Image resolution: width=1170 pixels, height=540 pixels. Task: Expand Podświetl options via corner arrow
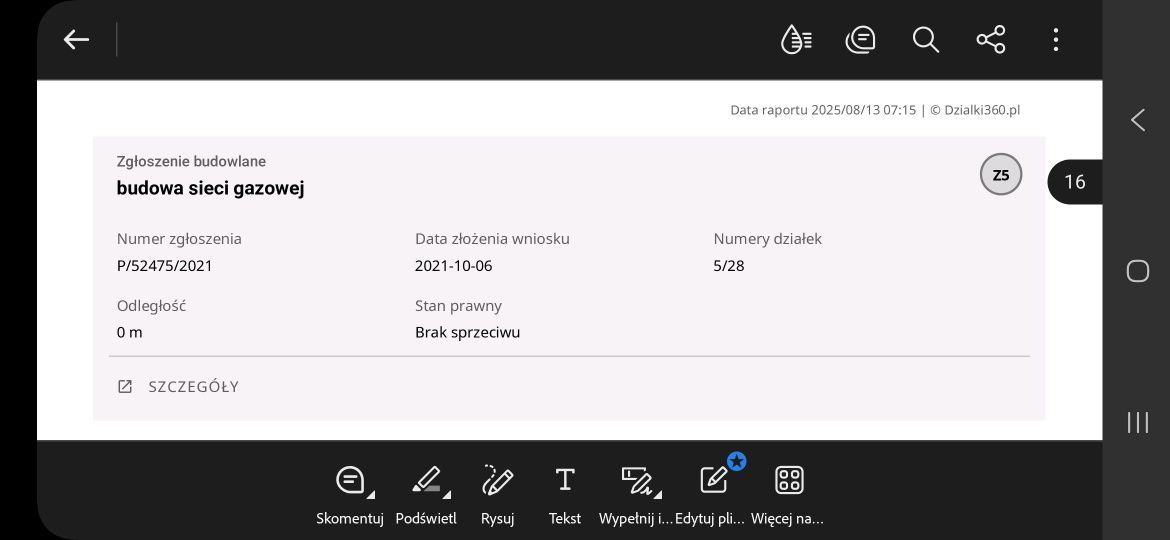(446, 494)
